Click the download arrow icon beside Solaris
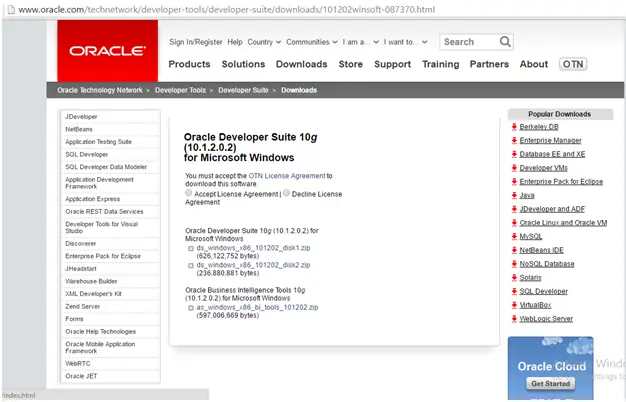The width and height of the screenshot is (626, 402). click(514, 277)
